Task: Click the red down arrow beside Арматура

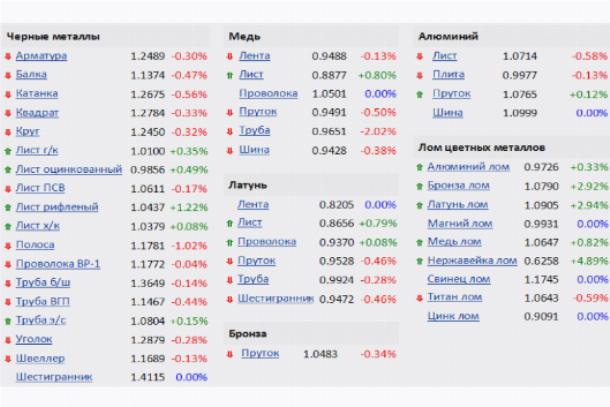Action: click(8, 56)
